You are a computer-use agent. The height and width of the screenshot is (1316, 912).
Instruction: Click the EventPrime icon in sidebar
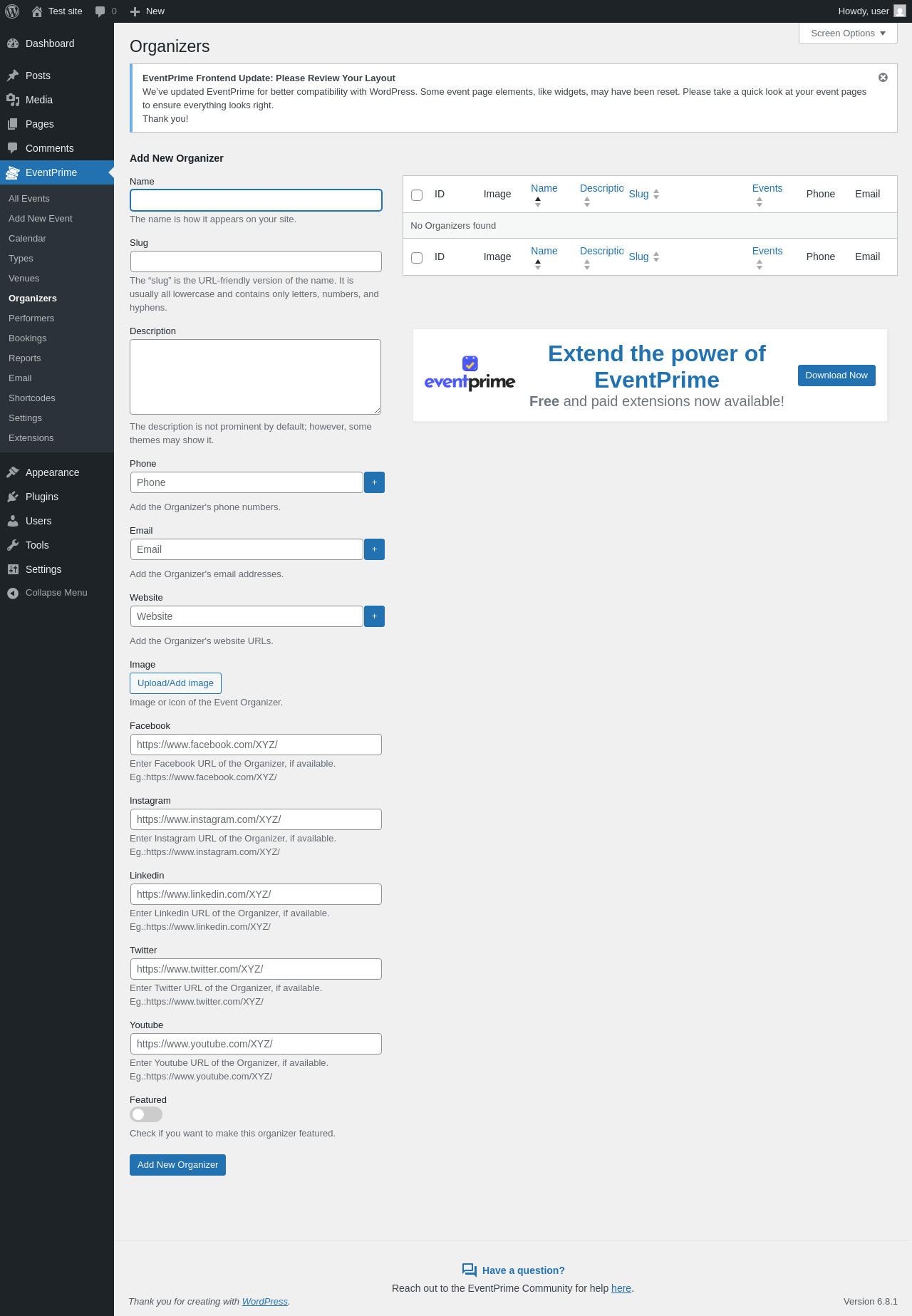coord(13,172)
